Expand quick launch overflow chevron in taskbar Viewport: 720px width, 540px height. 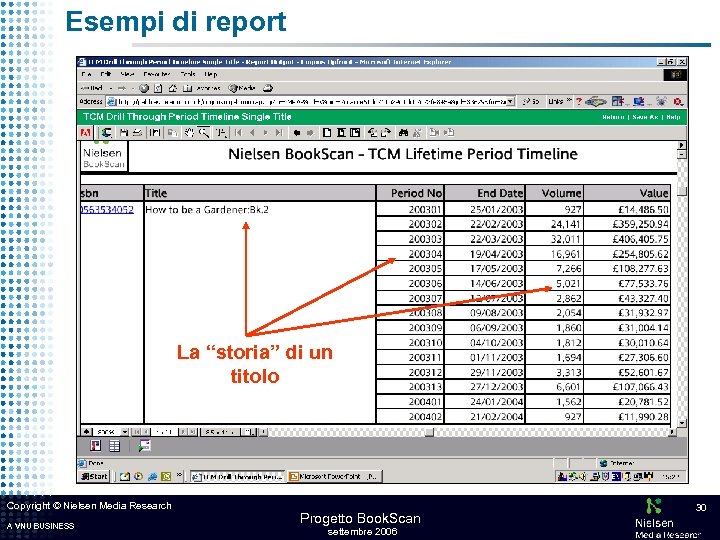coord(179,476)
